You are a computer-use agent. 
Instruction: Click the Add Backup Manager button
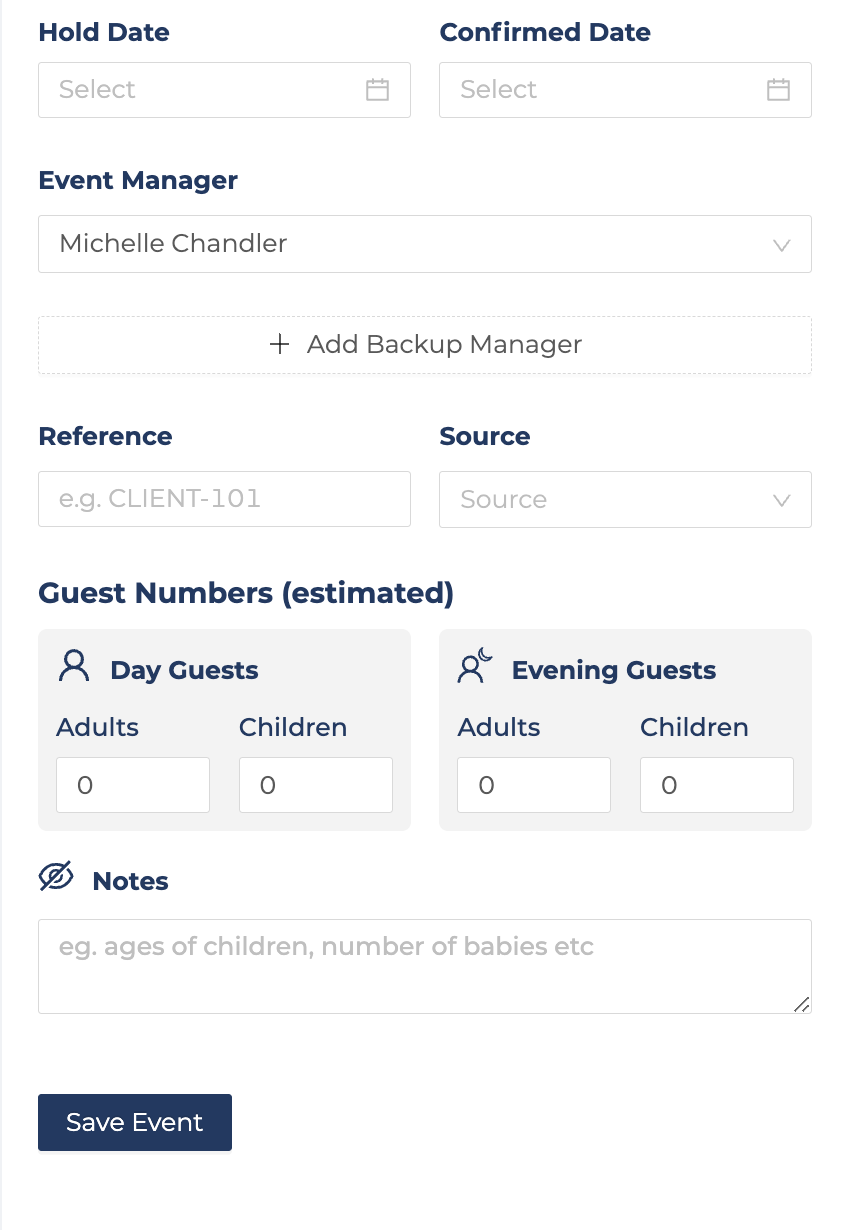click(x=425, y=345)
